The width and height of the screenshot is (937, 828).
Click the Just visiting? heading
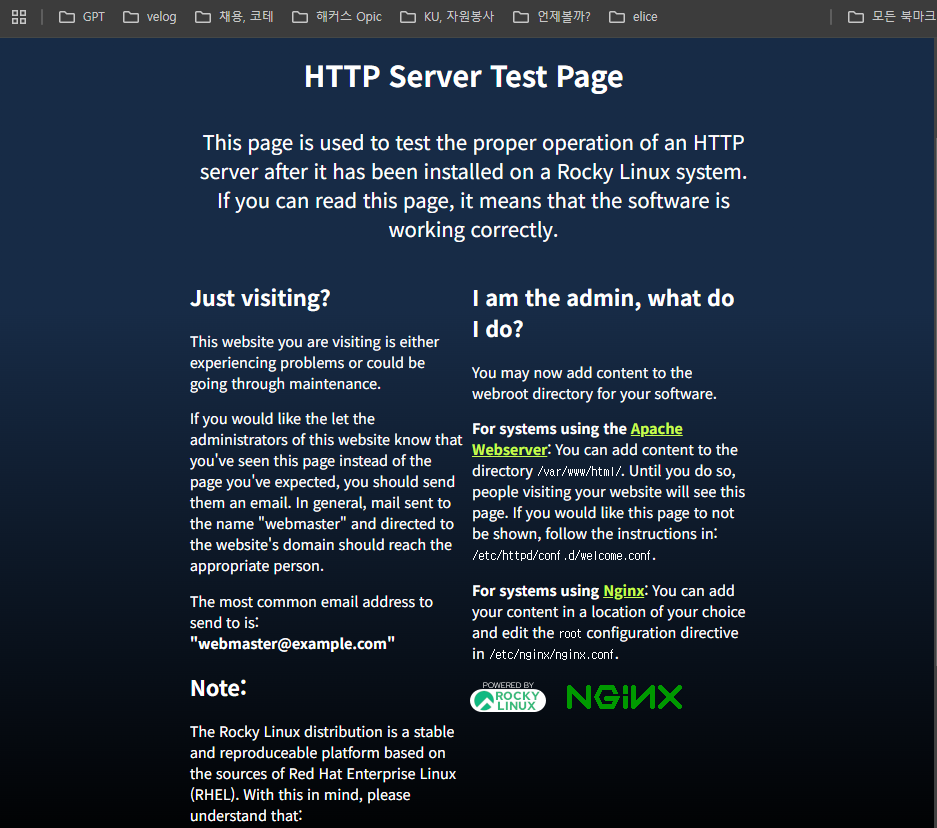coord(260,298)
